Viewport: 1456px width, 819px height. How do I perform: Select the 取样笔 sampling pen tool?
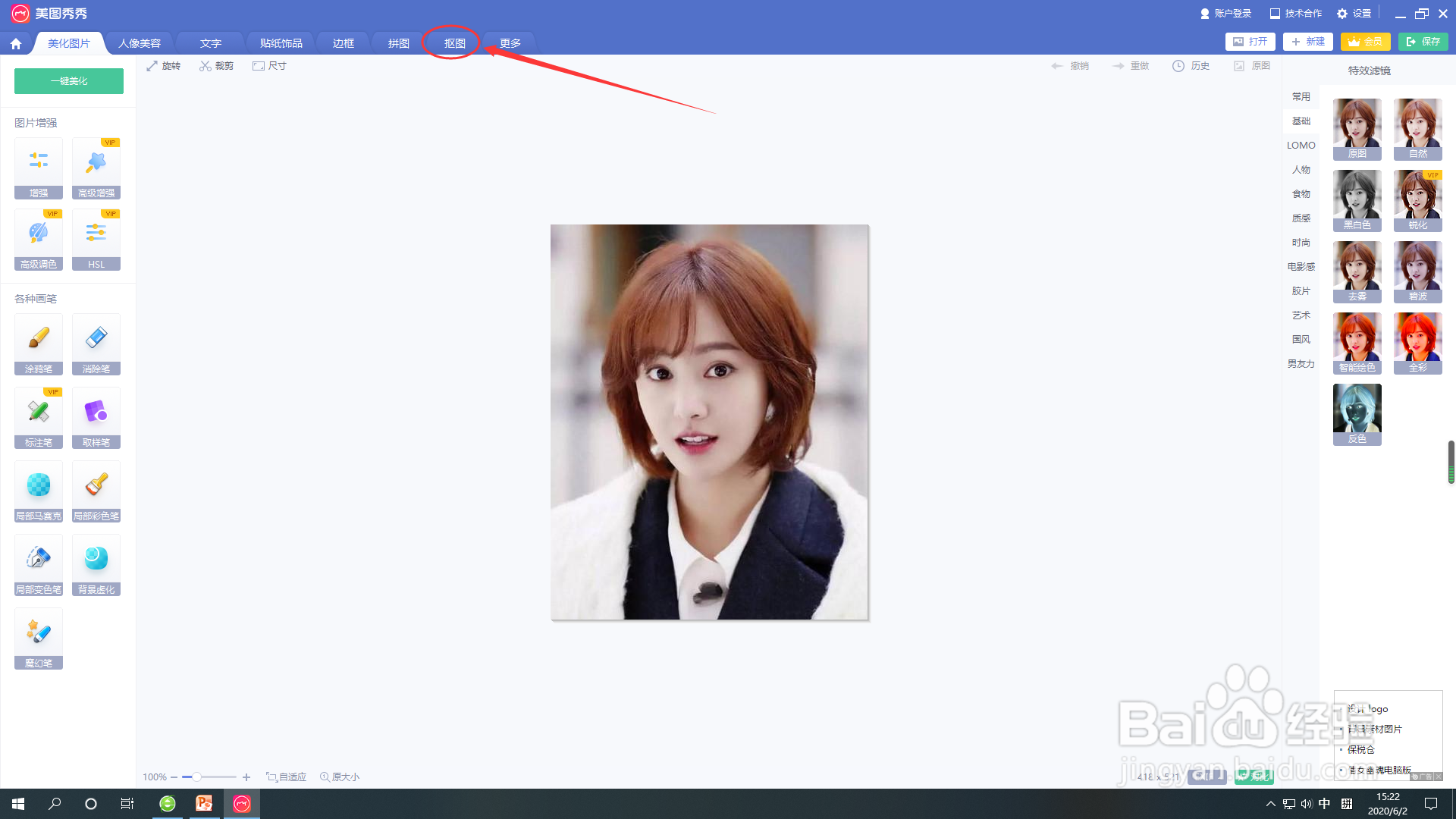point(96,417)
